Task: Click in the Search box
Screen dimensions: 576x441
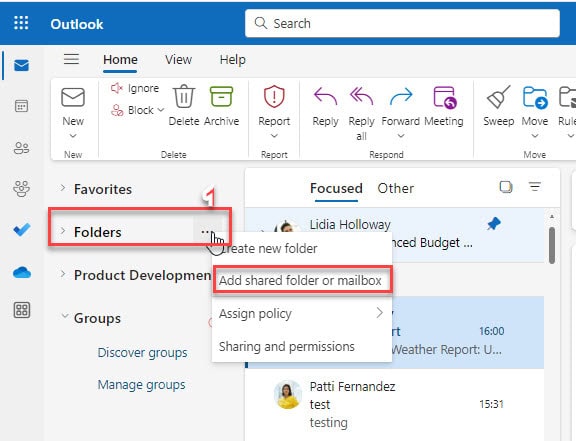Action: click(402, 24)
